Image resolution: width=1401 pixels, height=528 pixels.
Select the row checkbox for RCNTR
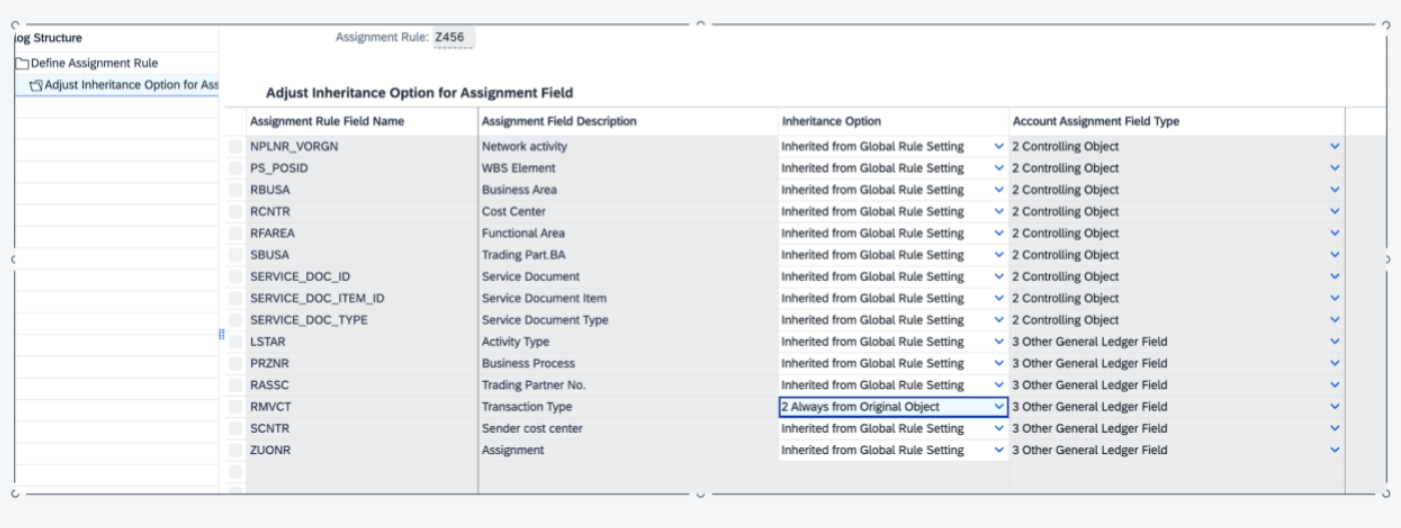point(235,211)
